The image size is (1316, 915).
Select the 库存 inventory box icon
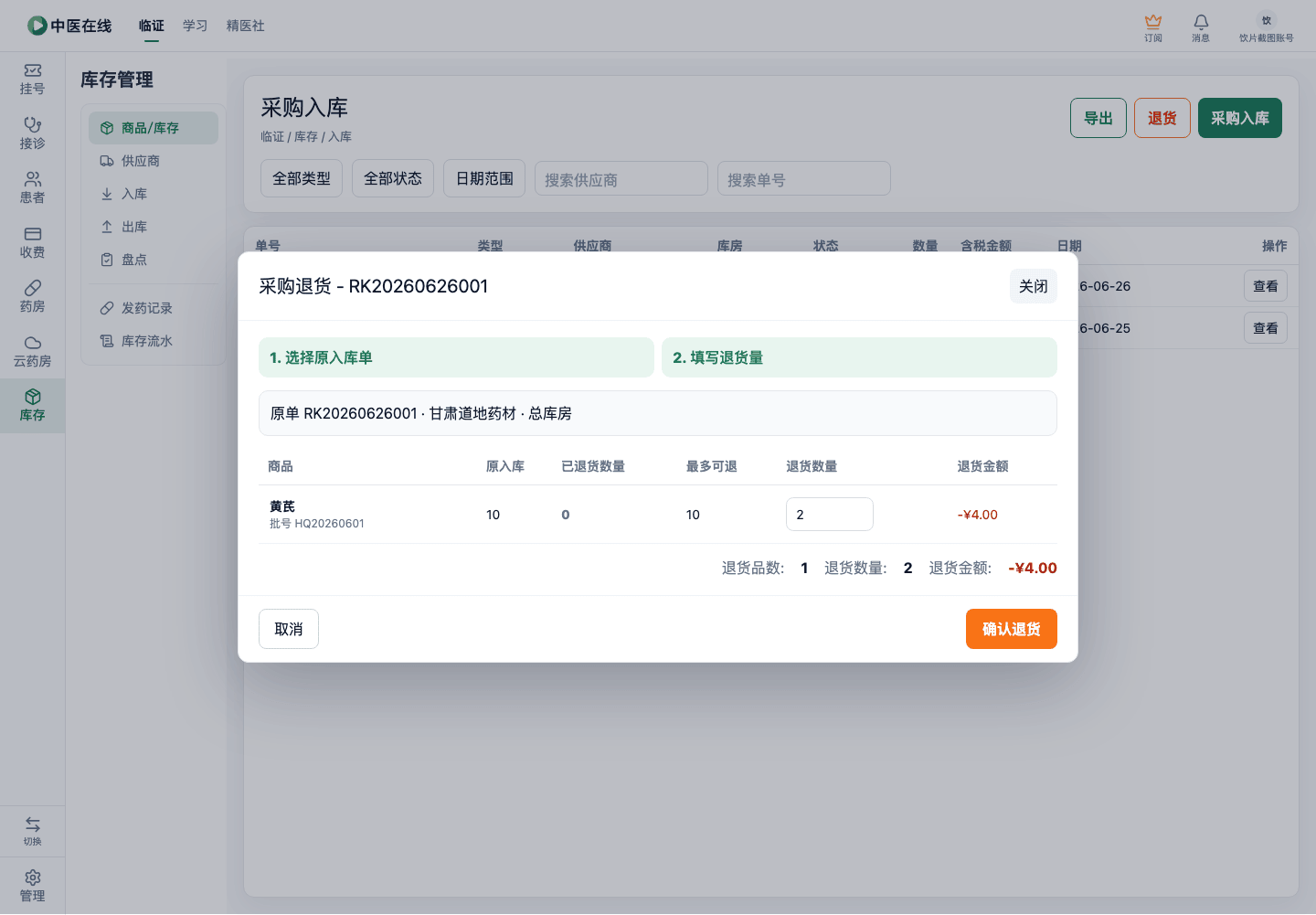click(32, 406)
